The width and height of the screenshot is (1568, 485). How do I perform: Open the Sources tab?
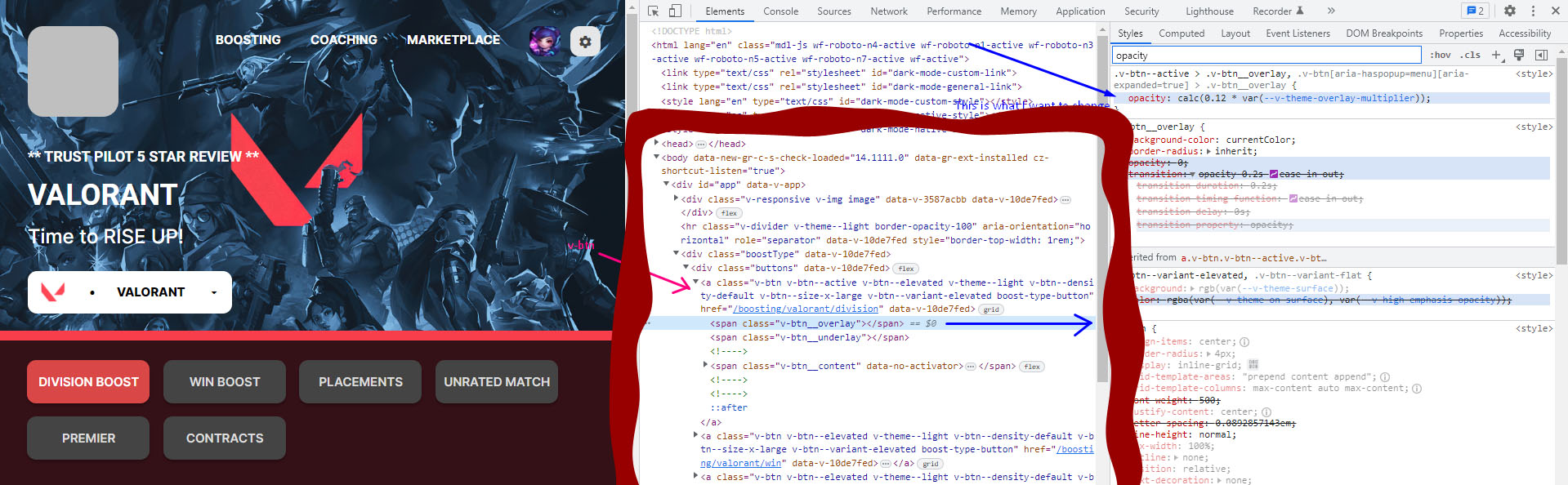pyautogui.click(x=833, y=11)
